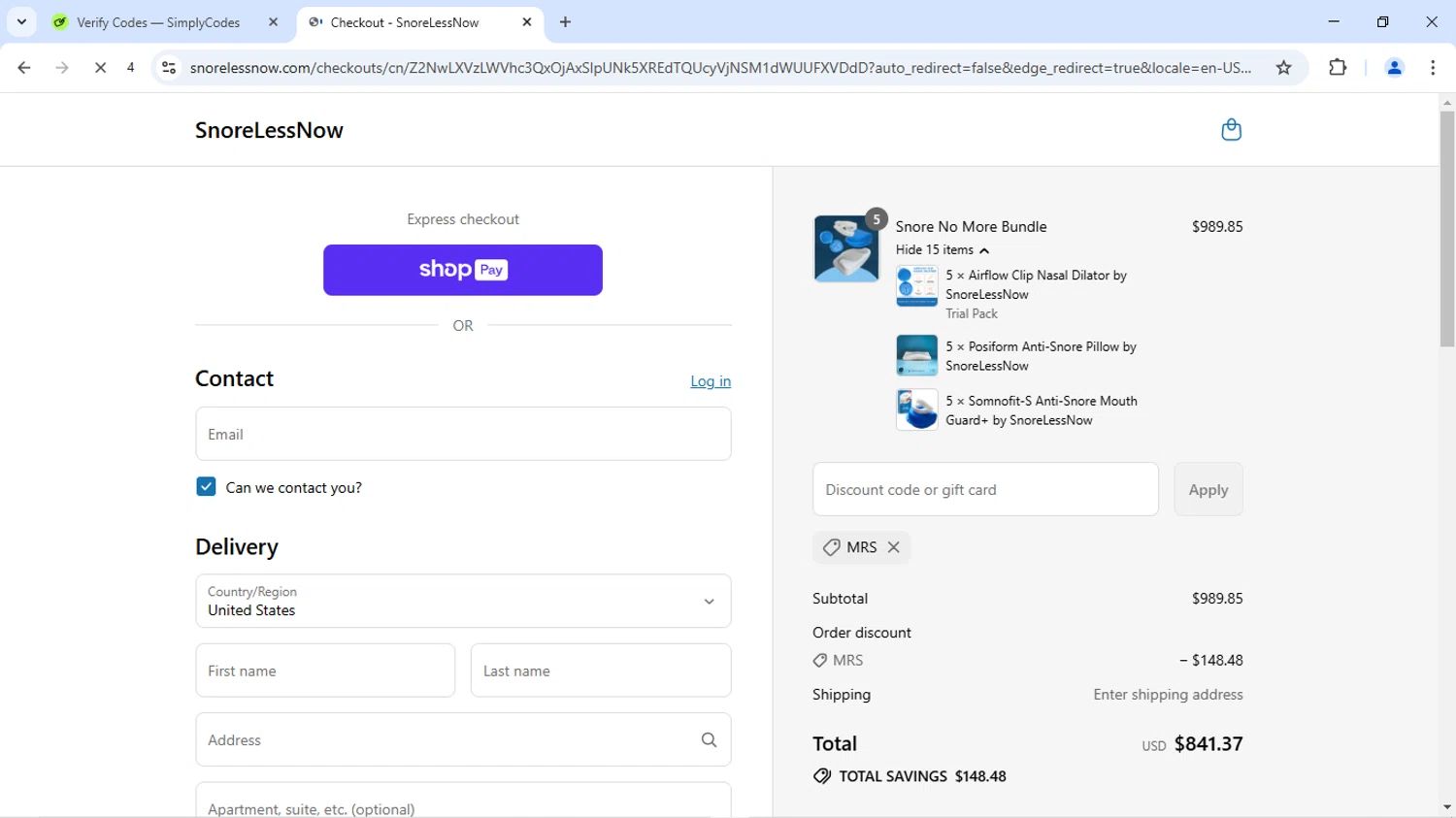The width and height of the screenshot is (1456, 818).
Task: Collapse the Hide 15 items list
Action: [x=942, y=250]
